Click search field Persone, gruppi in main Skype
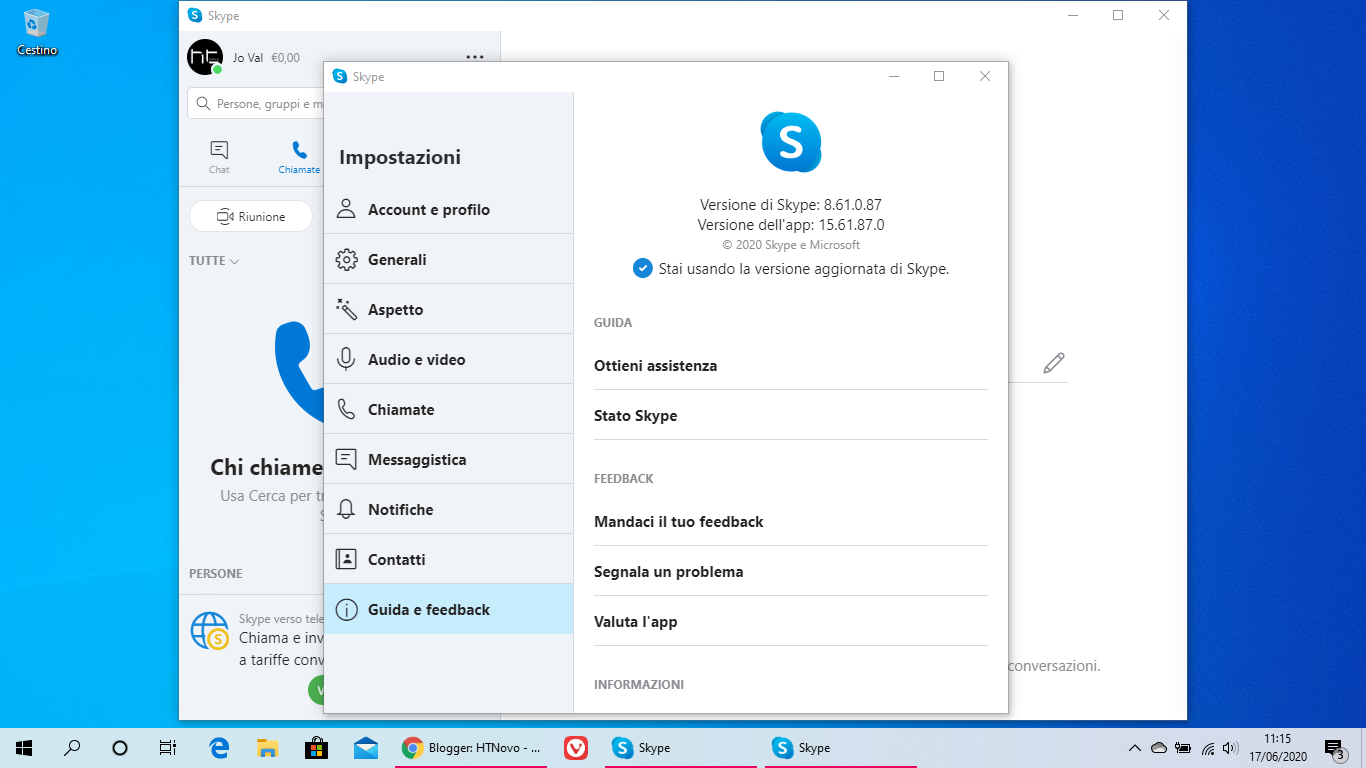Image resolution: width=1366 pixels, height=768 pixels. coord(258,103)
